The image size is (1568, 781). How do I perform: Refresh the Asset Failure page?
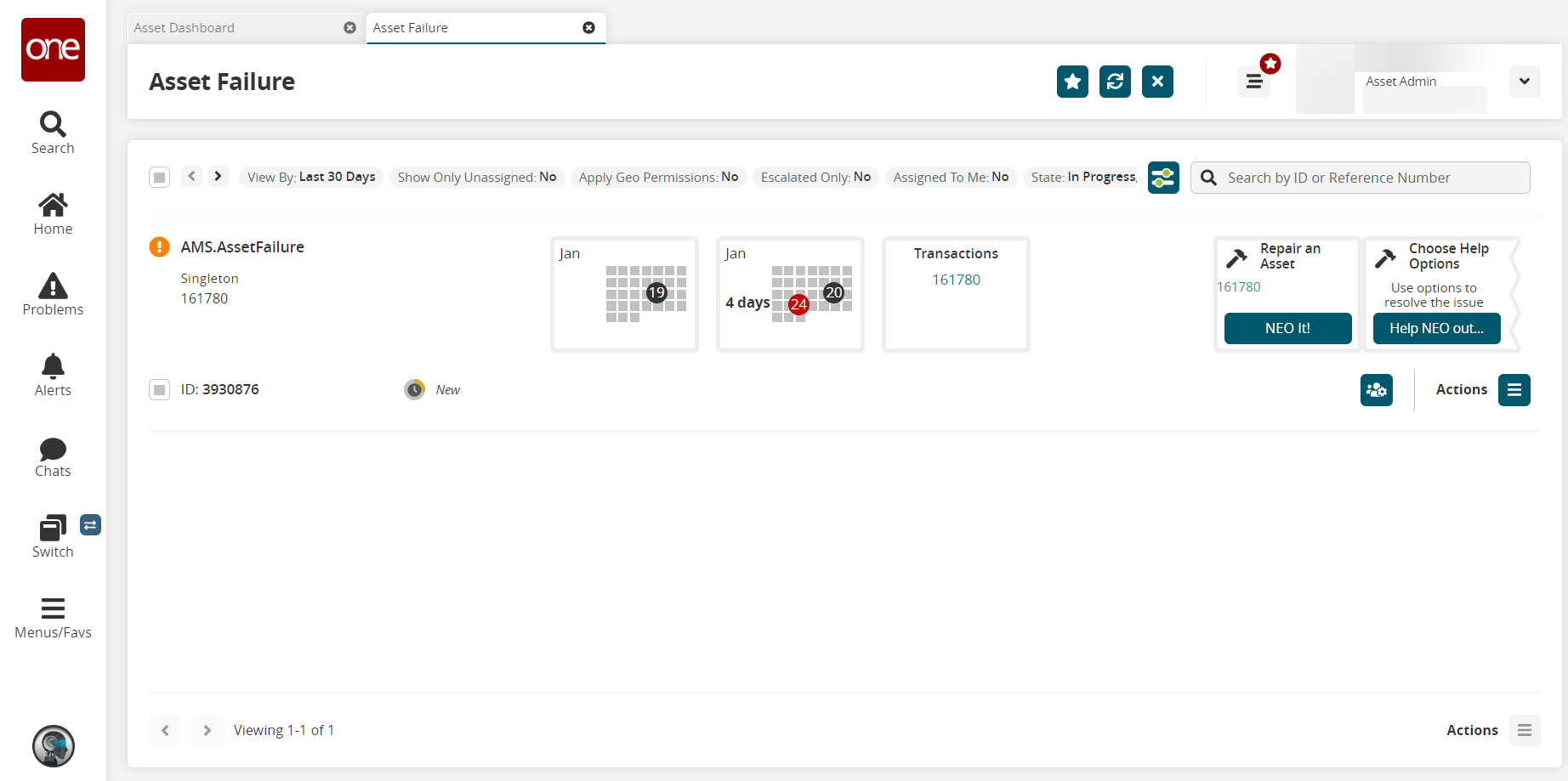tap(1115, 82)
